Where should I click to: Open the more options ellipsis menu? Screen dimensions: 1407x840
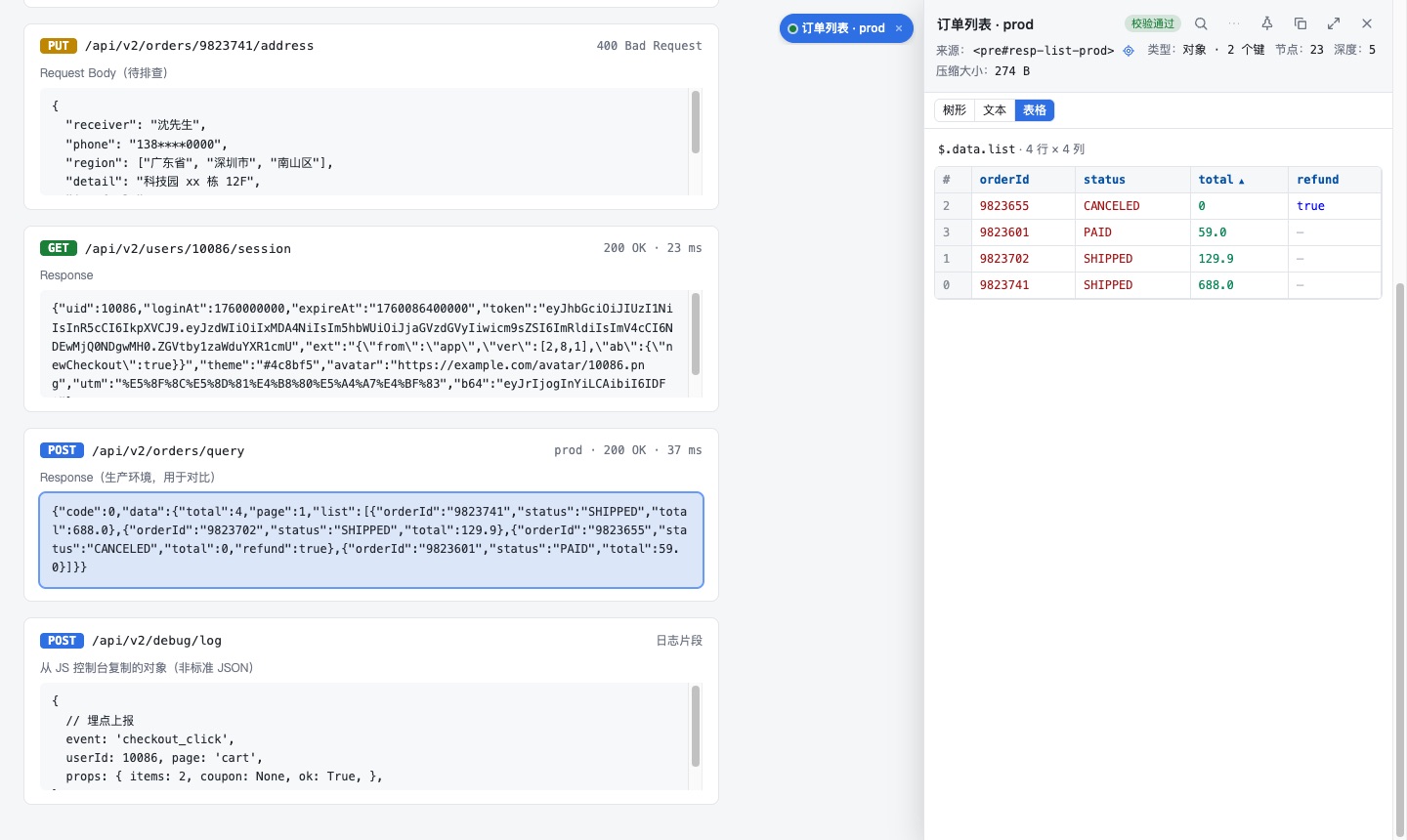tap(1234, 23)
